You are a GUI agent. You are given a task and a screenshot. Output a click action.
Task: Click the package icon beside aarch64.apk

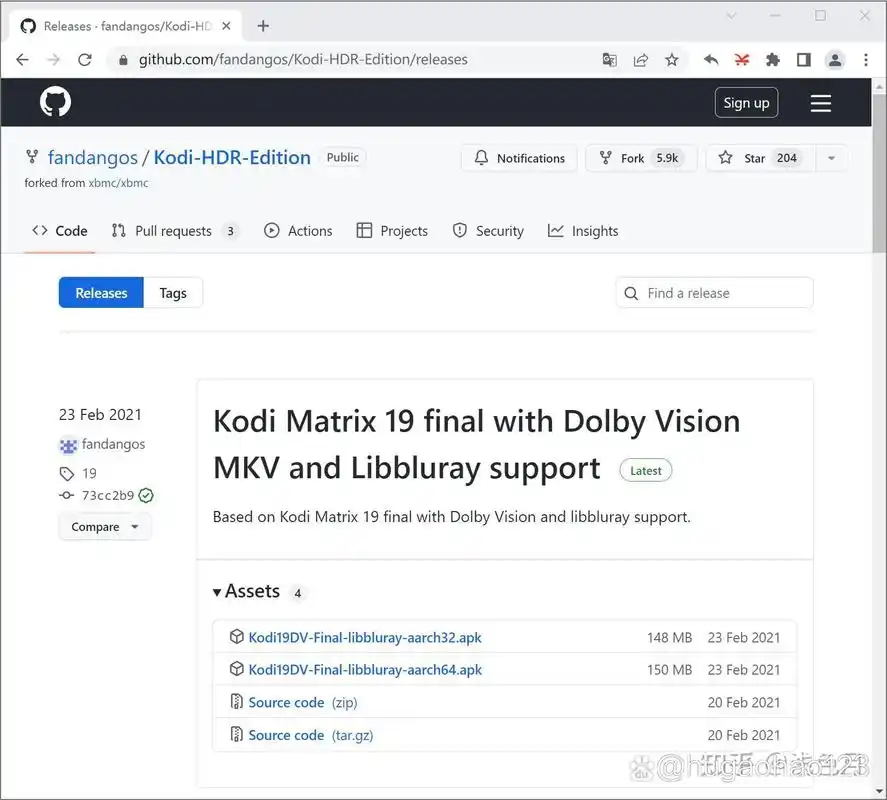(x=236, y=669)
